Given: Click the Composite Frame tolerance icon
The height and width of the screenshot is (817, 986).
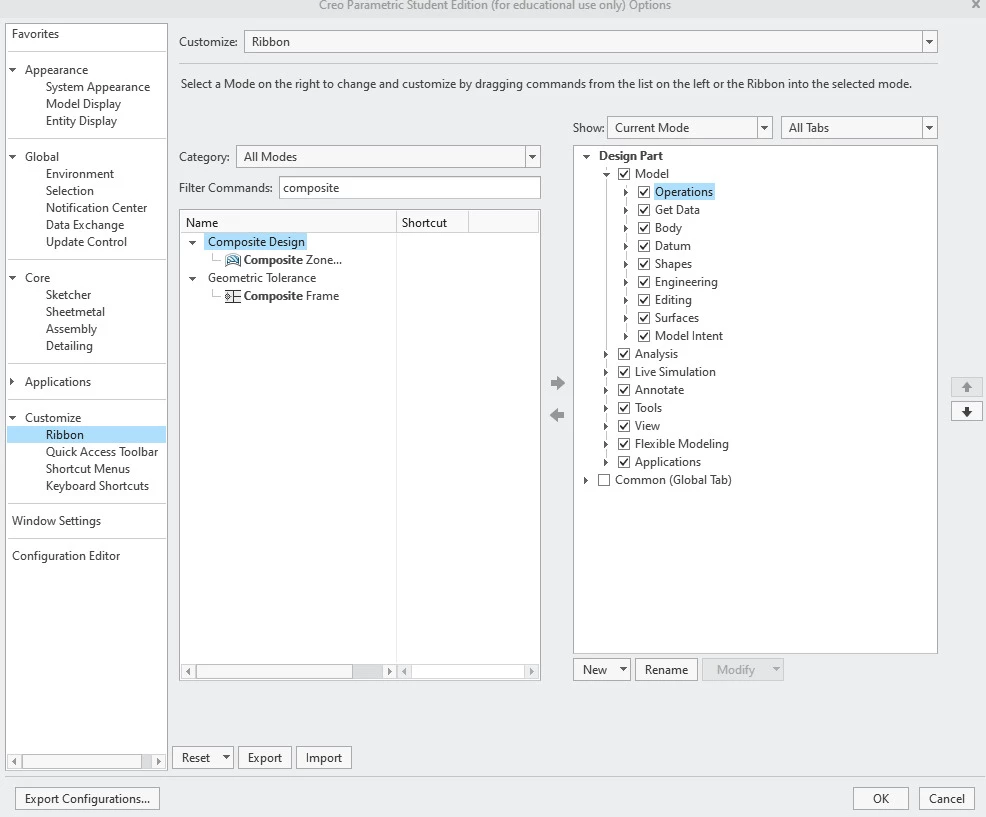Looking at the screenshot, I should (233, 296).
